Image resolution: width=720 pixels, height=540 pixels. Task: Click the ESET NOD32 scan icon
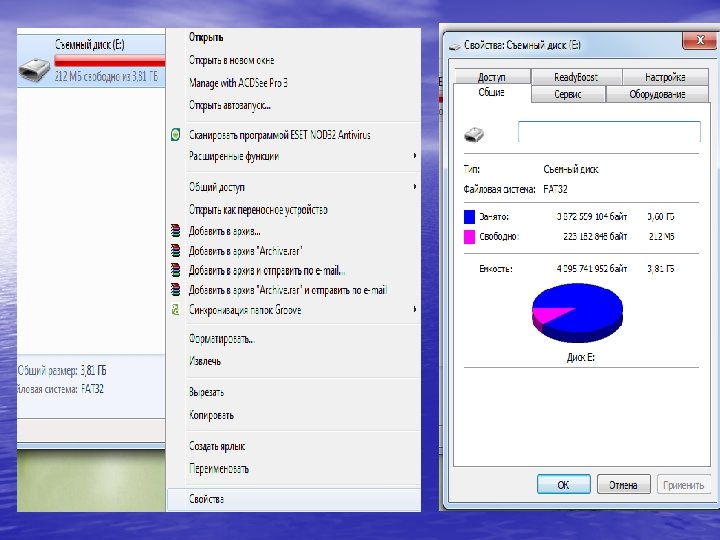coord(175,135)
